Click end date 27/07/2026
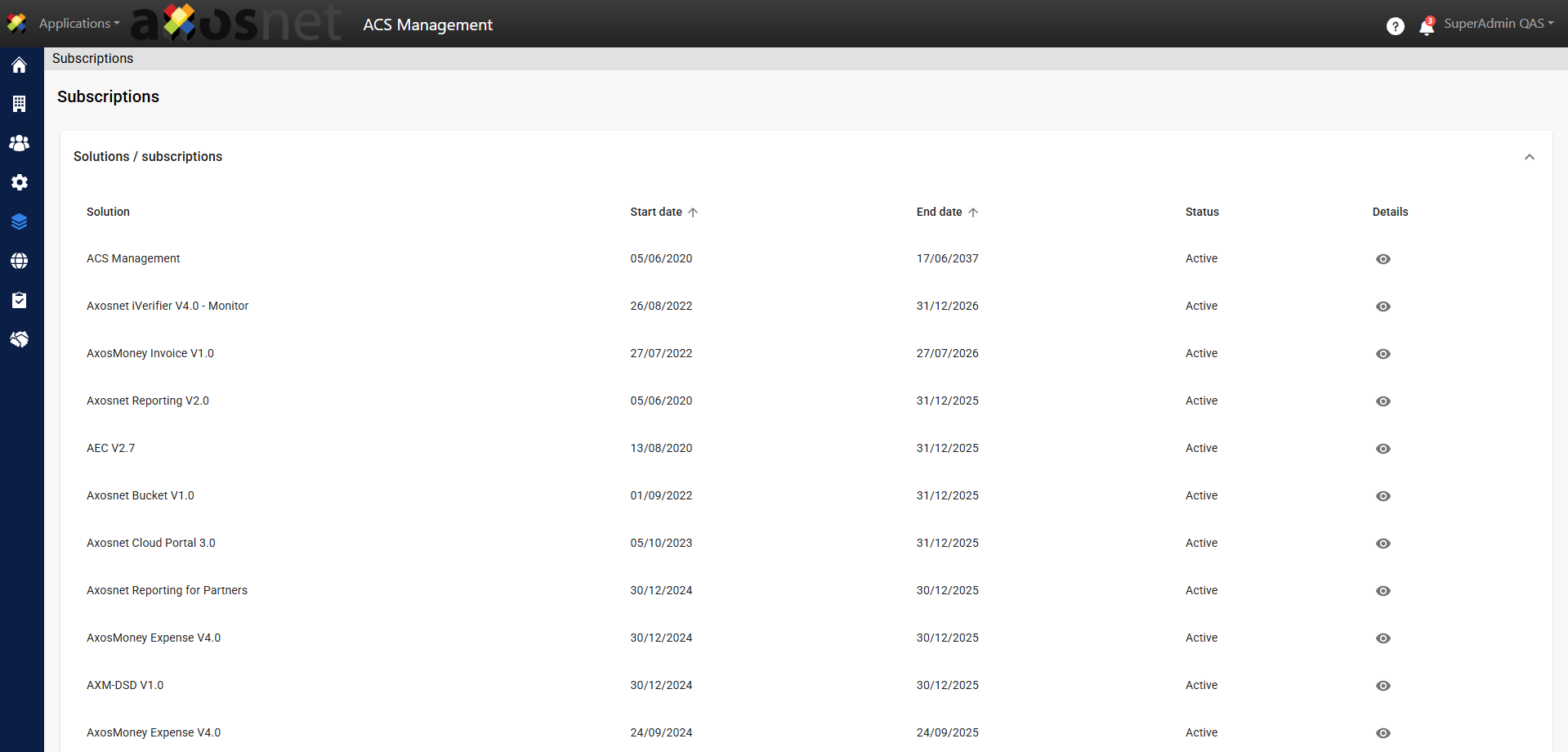The width and height of the screenshot is (1568, 752). (947, 353)
